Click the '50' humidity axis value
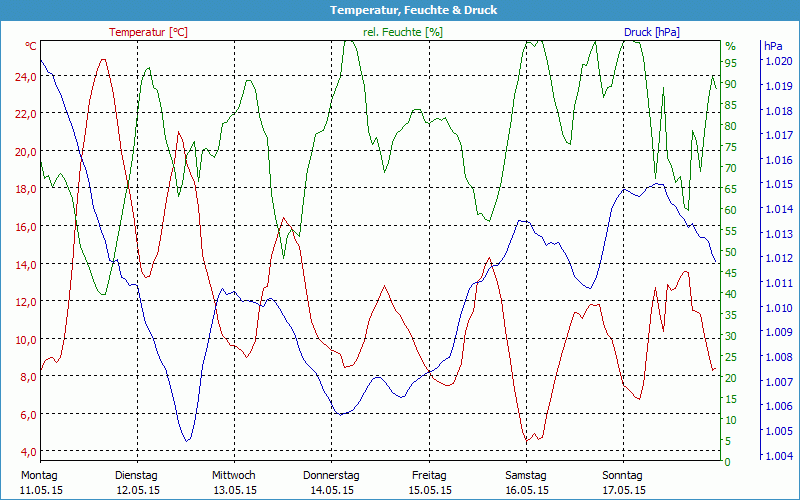The image size is (800, 500). 731,252
